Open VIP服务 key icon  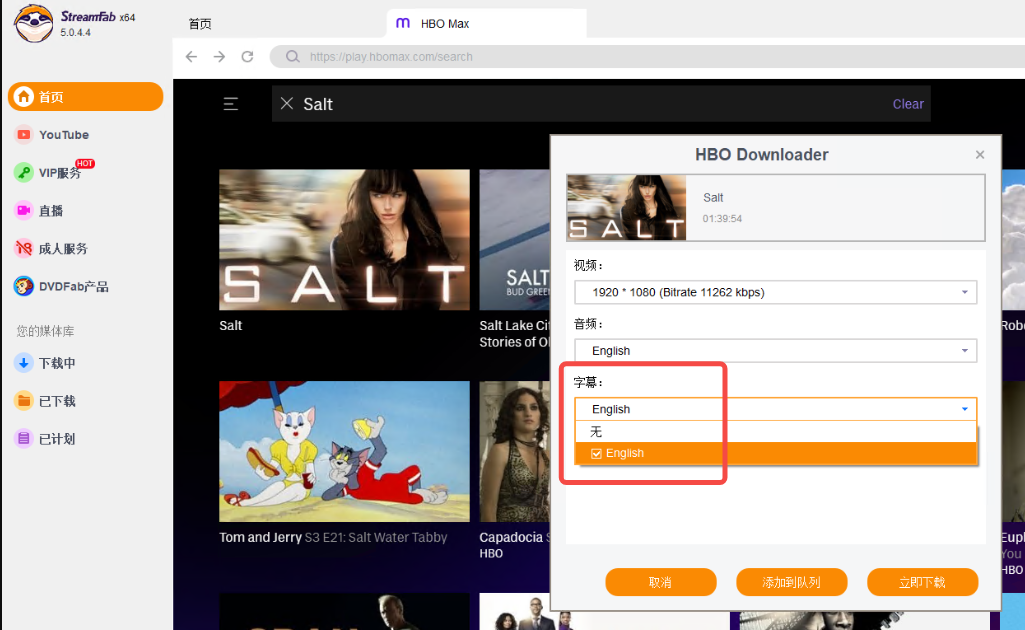24,173
